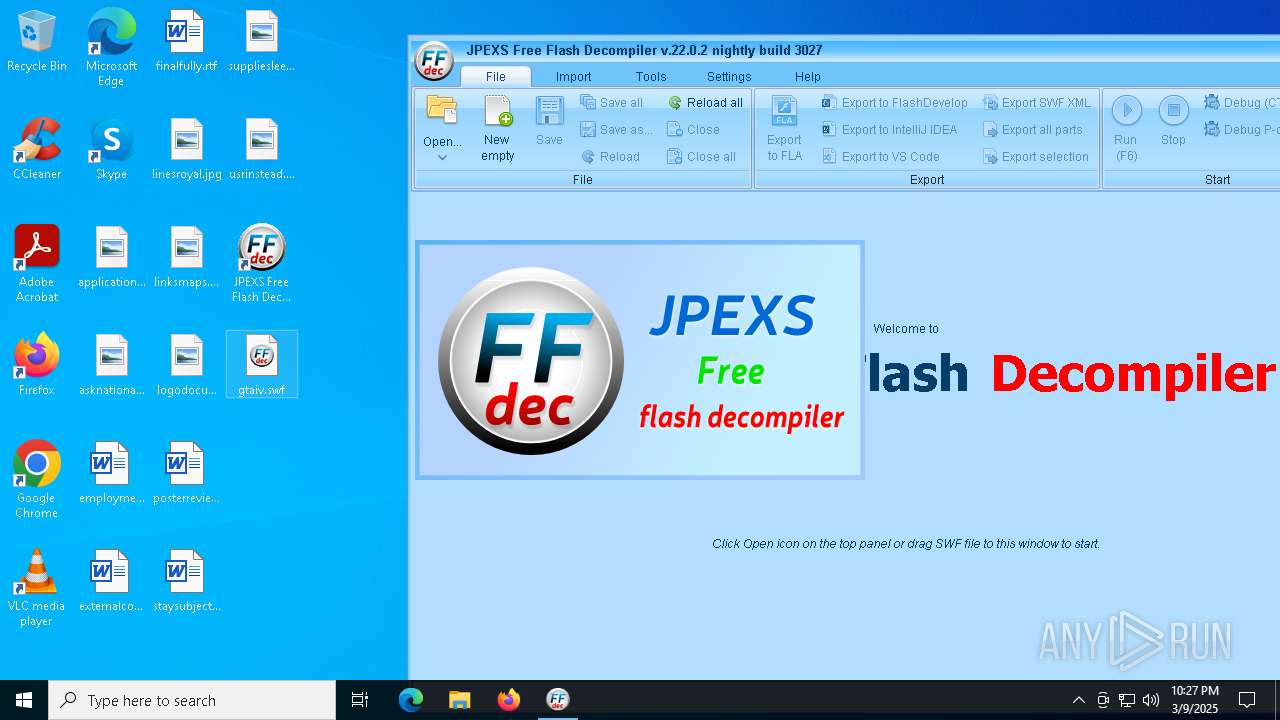
Task: Click the taskbar search box
Action: click(192, 700)
